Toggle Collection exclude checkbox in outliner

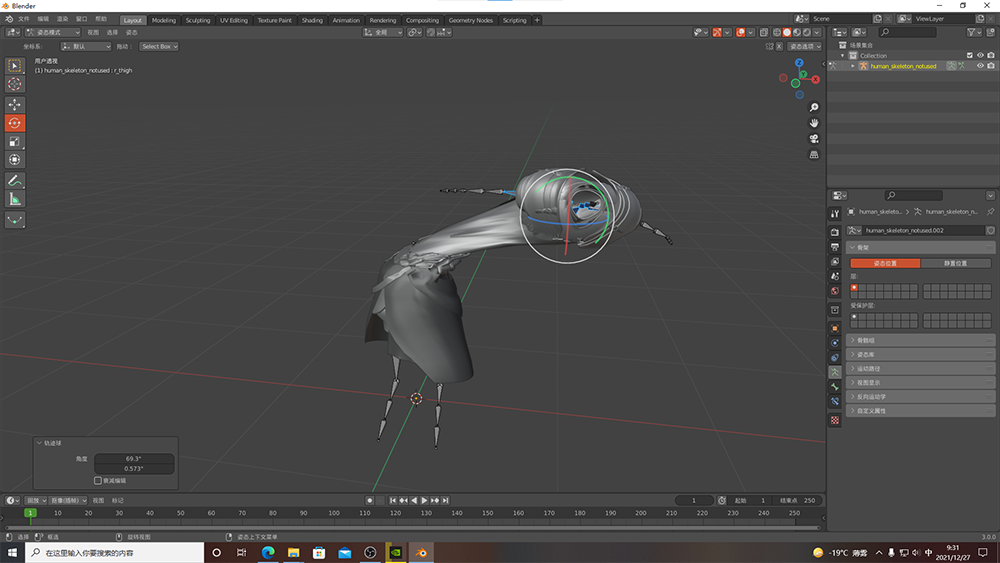click(970, 55)
